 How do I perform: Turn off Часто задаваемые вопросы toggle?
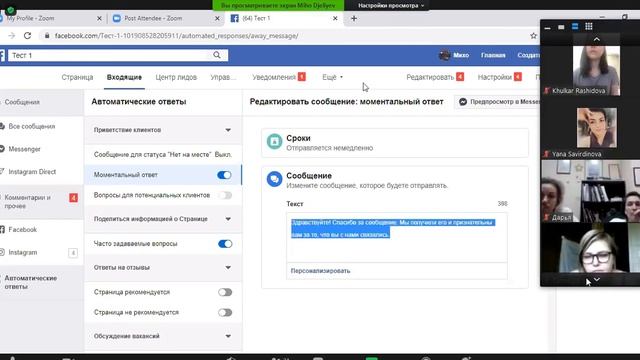[225, 244]
